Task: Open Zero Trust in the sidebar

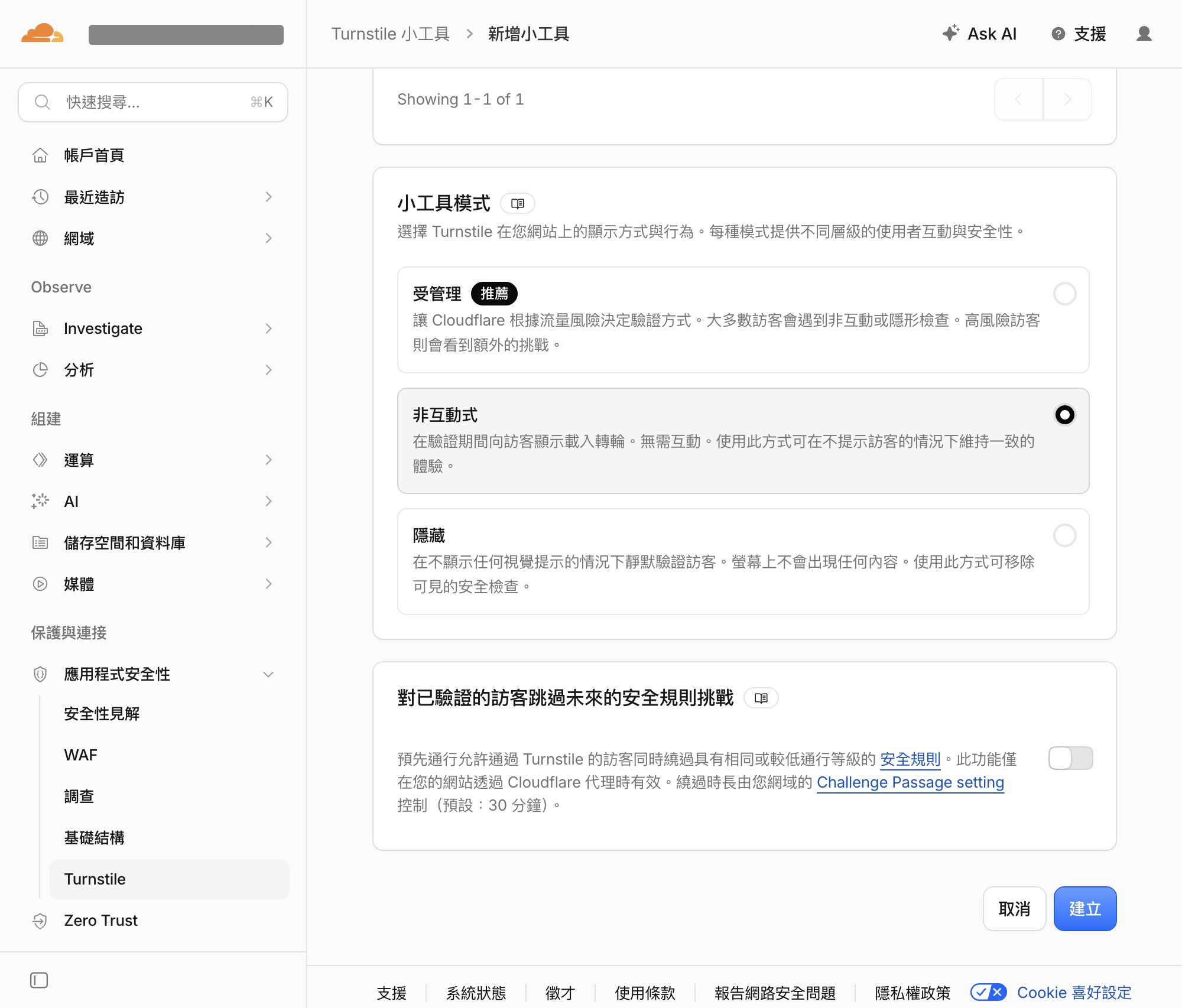Action: 101,921
